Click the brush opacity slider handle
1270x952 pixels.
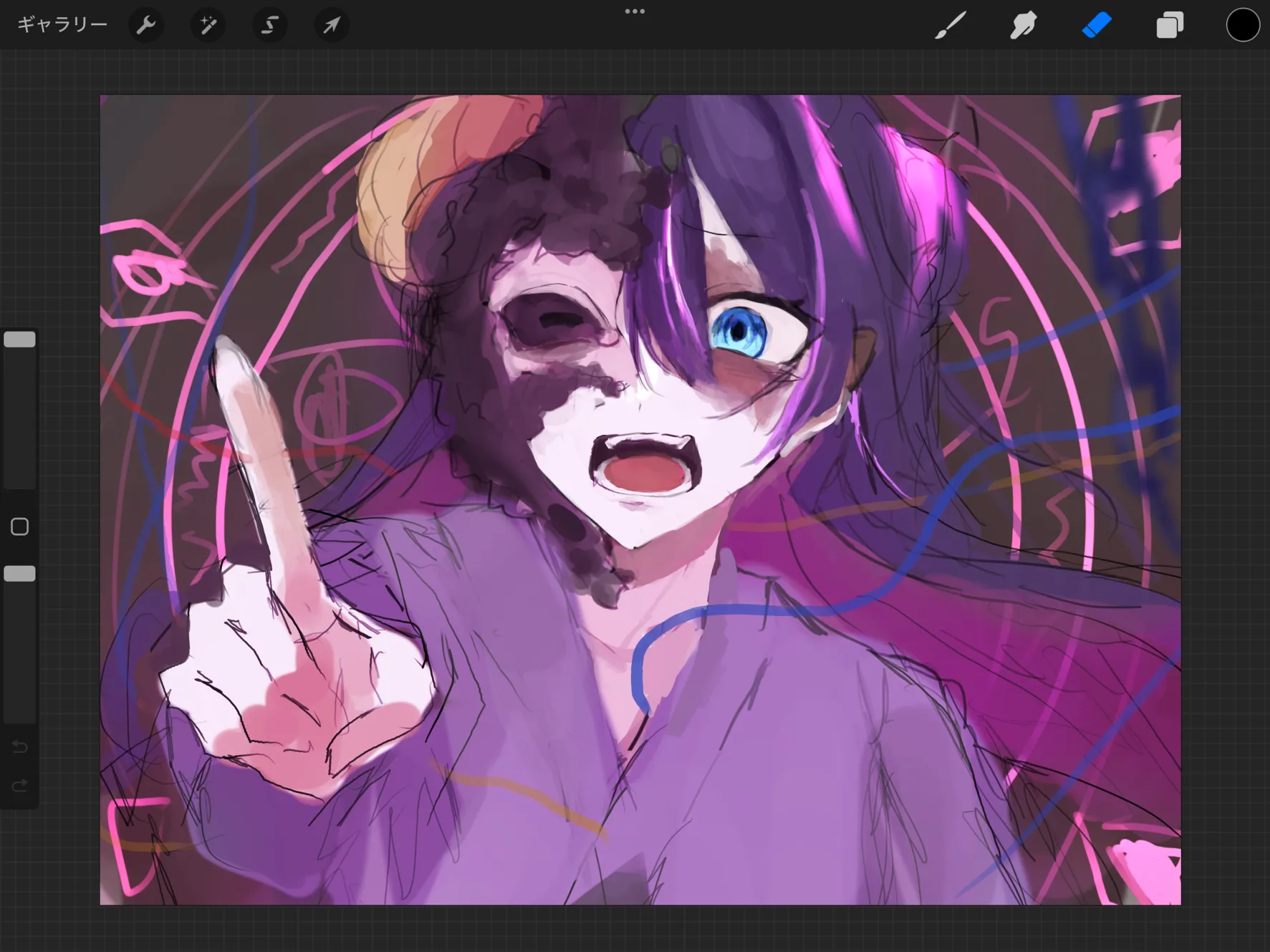click(x=20, y=574)
